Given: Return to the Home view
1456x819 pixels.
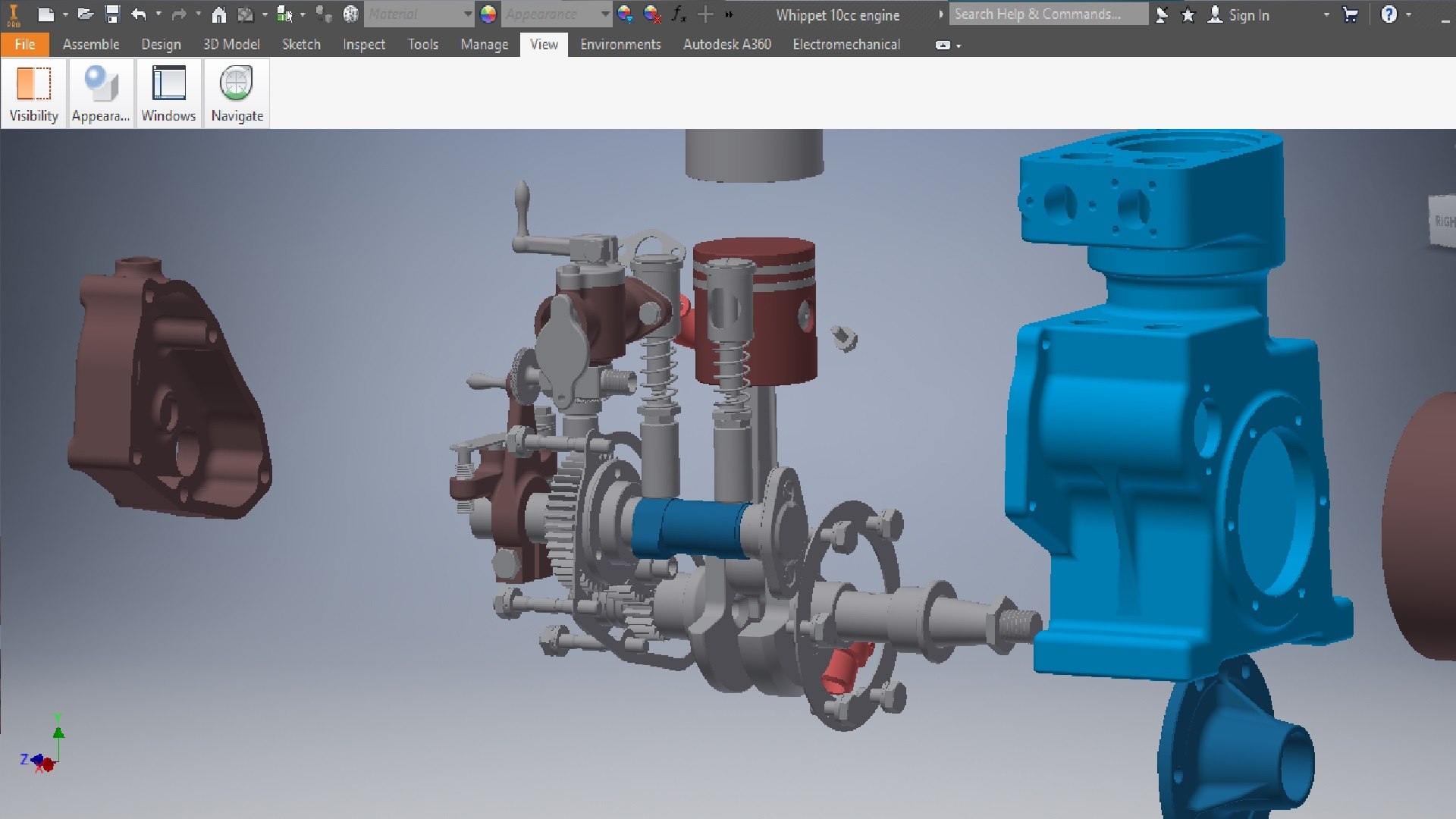Looking at the screenshot, I should 218,14.
